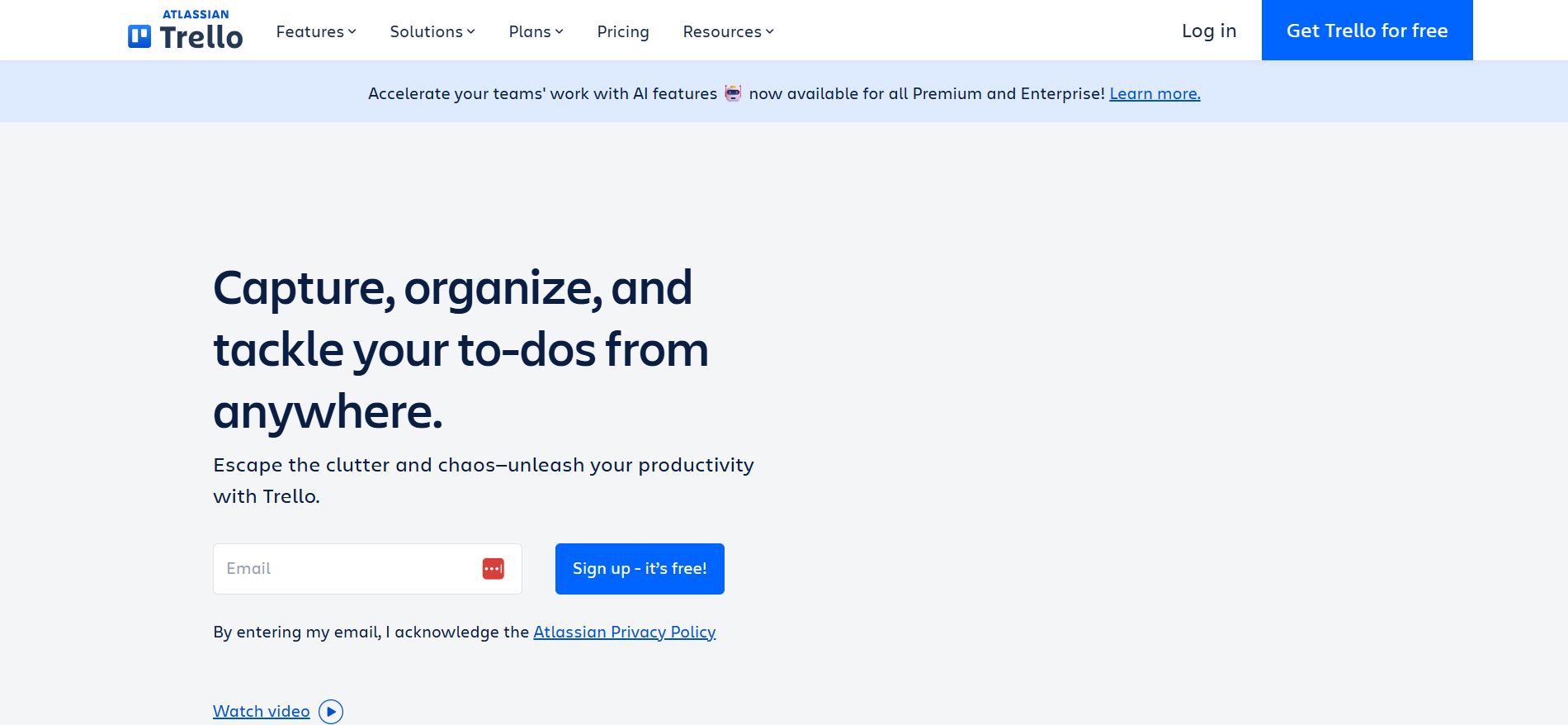Expand the Features dropdown menu
This screenshot has height=725, width=1568.
click(316, 31)
